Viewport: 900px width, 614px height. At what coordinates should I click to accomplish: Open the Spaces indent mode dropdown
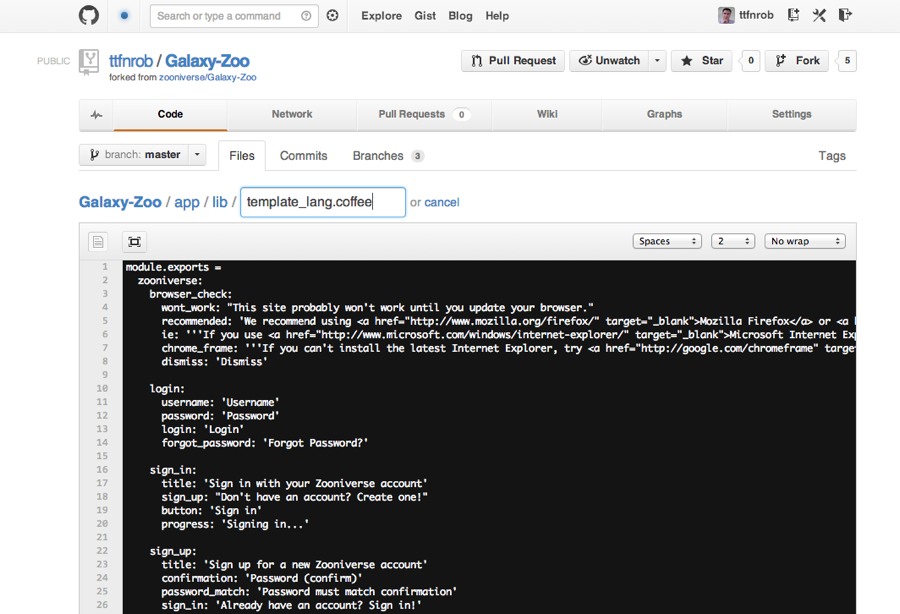tap(667, 241)
